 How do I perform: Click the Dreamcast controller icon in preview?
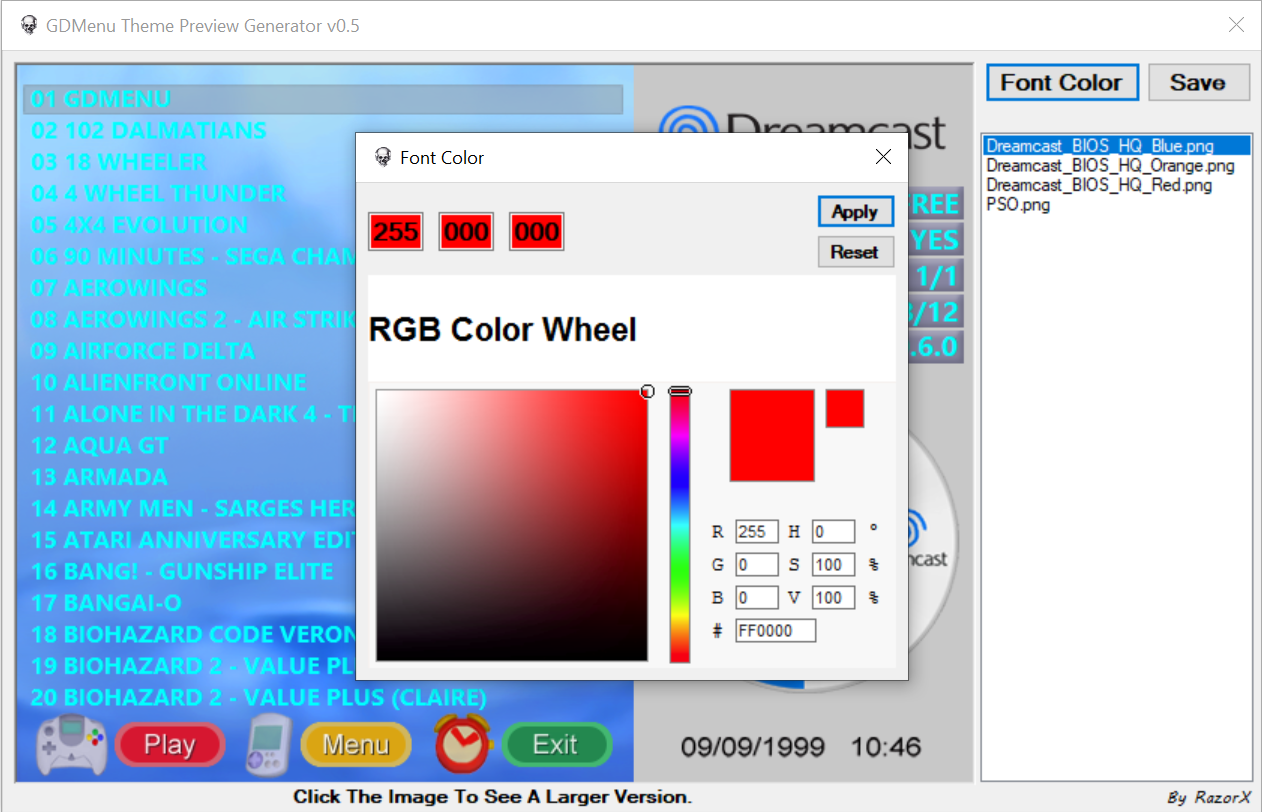[x=72, y=743]
